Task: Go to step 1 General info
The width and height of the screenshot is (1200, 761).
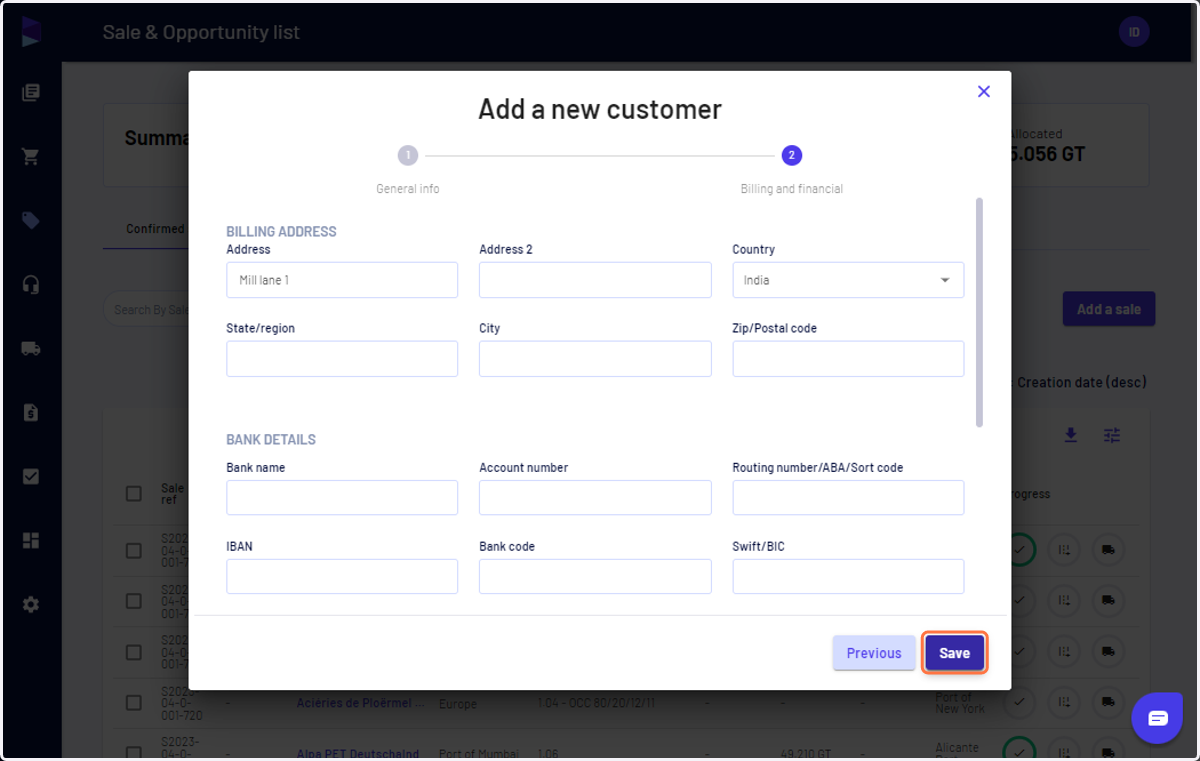Action: [407, 155]
